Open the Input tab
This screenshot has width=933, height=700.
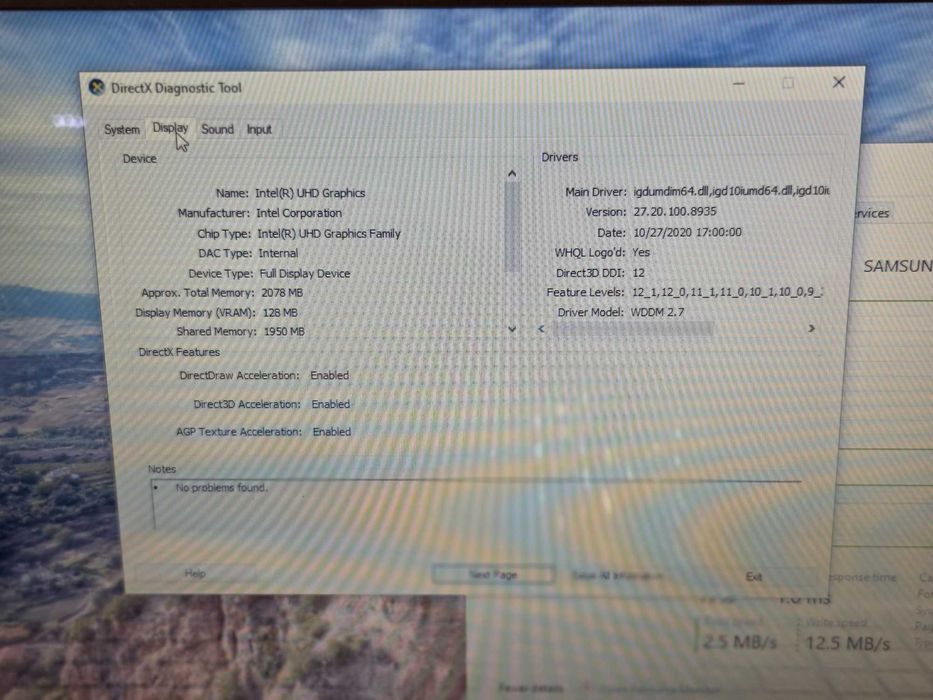[x=259, y=129]
